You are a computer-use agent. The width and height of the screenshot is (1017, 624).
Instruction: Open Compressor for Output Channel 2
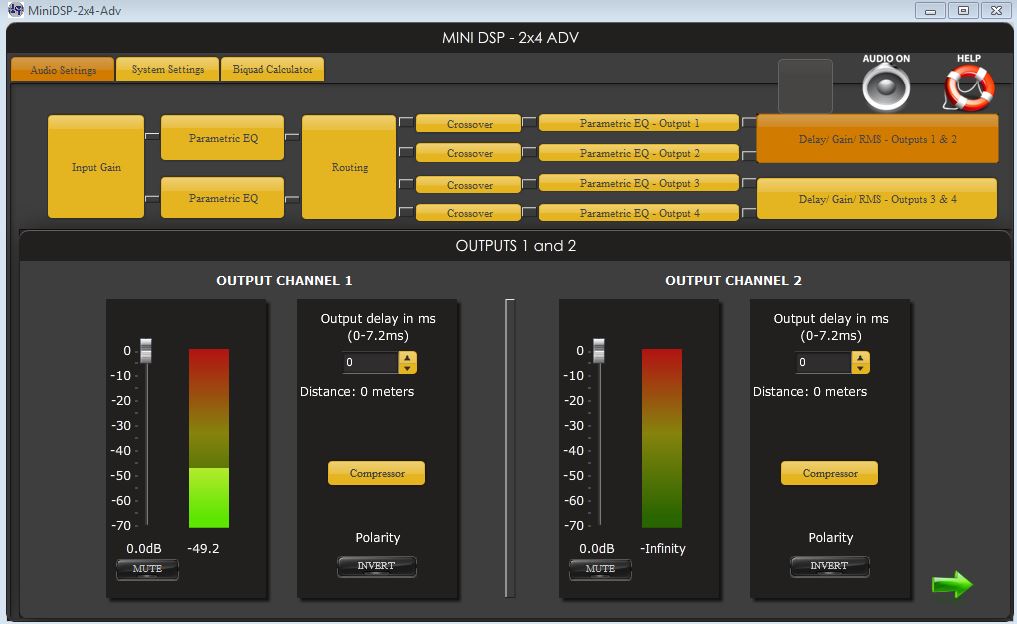click(830, 473)
